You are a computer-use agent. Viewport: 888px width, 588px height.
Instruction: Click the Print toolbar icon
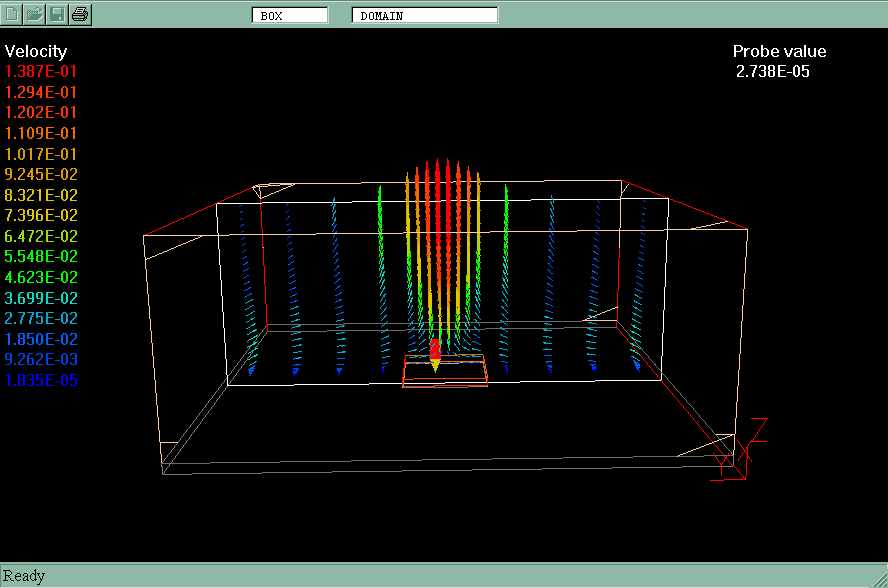80,14
